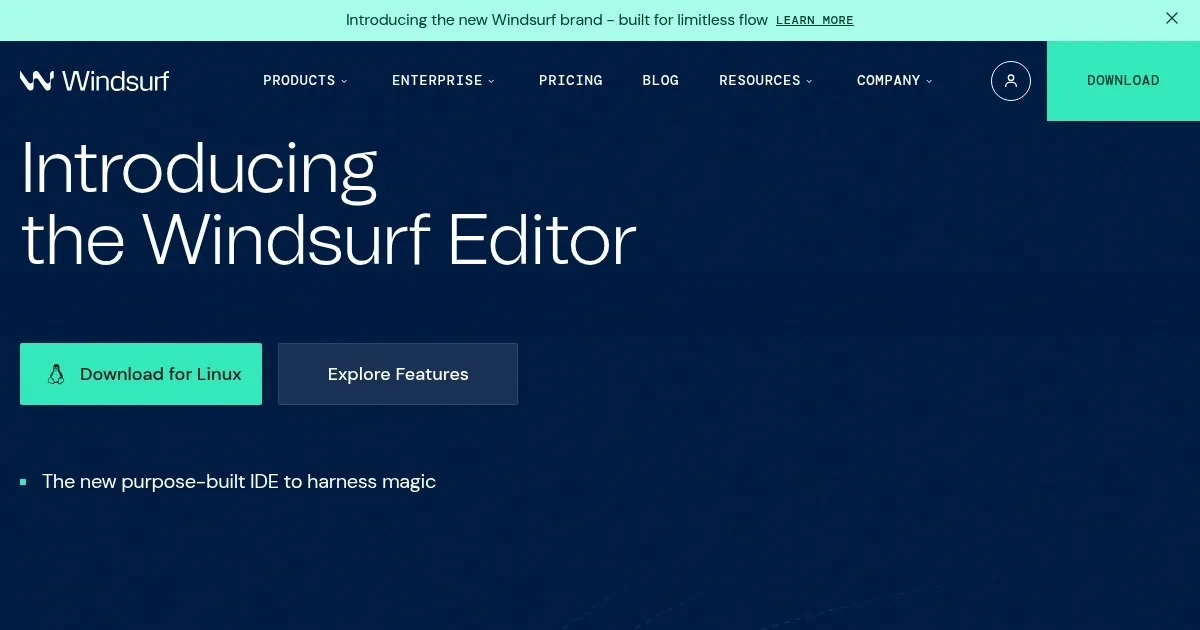The height and width of the screenshot is (630, 1200).
Task: Click the "Introducing the Windsurf Editor" heading
Action: 328,204
